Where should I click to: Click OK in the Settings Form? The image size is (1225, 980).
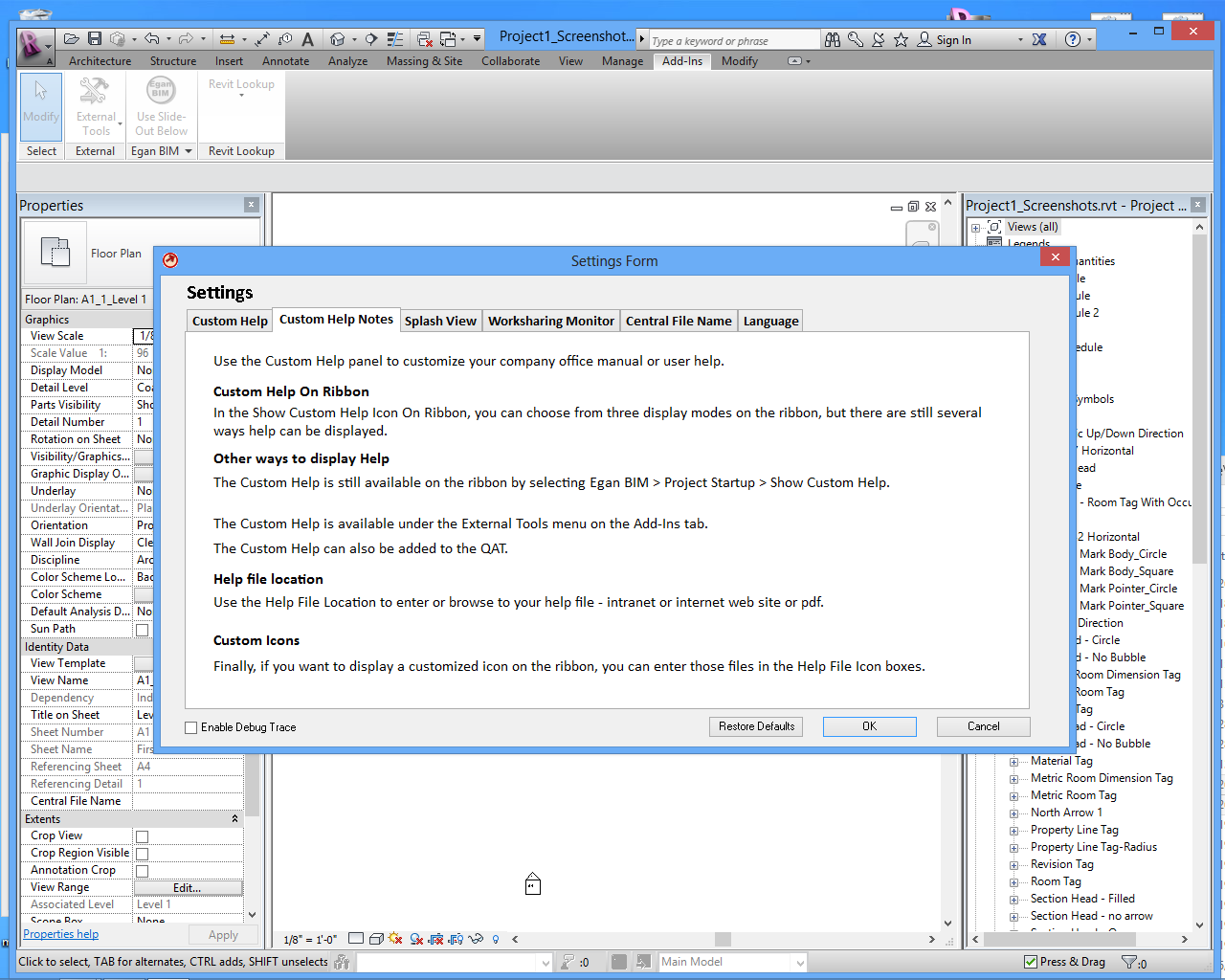coord(869,726)
